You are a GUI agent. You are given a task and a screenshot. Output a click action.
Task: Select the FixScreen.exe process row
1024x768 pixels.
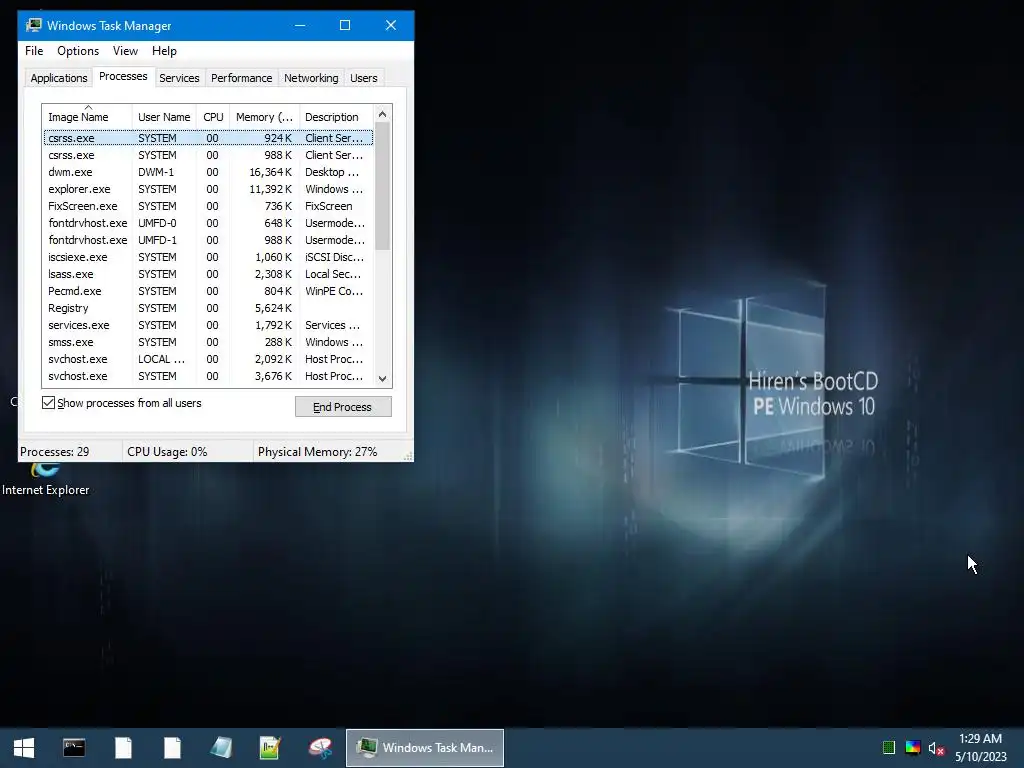pos(208,206)
